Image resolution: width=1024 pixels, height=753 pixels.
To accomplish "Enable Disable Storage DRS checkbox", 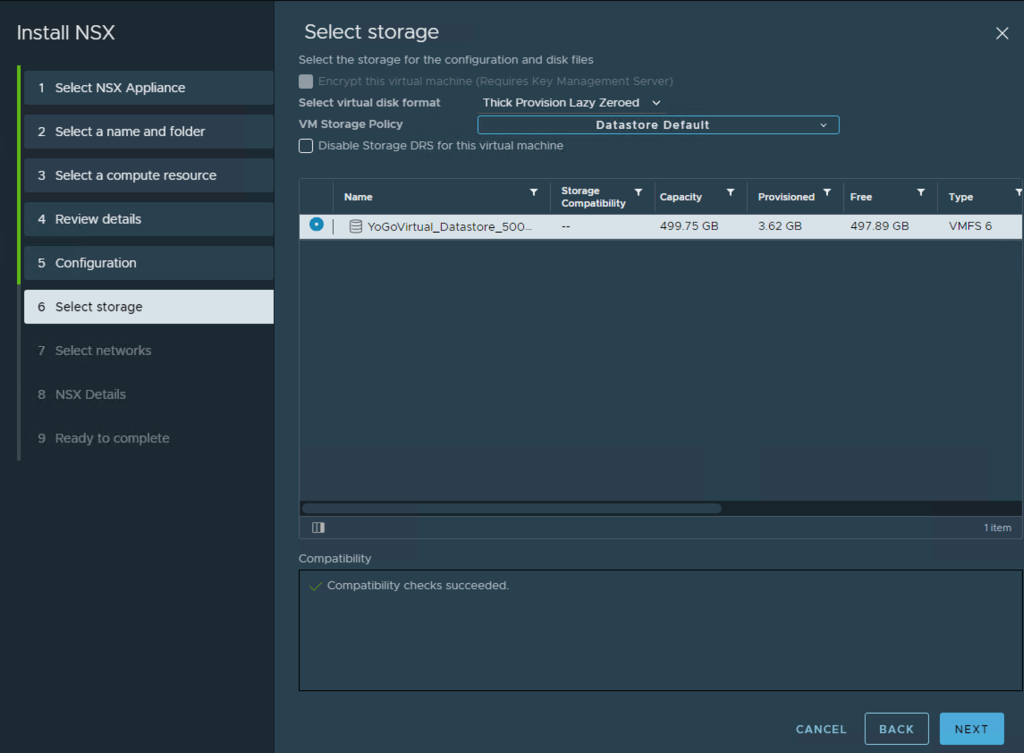I will (306, 146).
